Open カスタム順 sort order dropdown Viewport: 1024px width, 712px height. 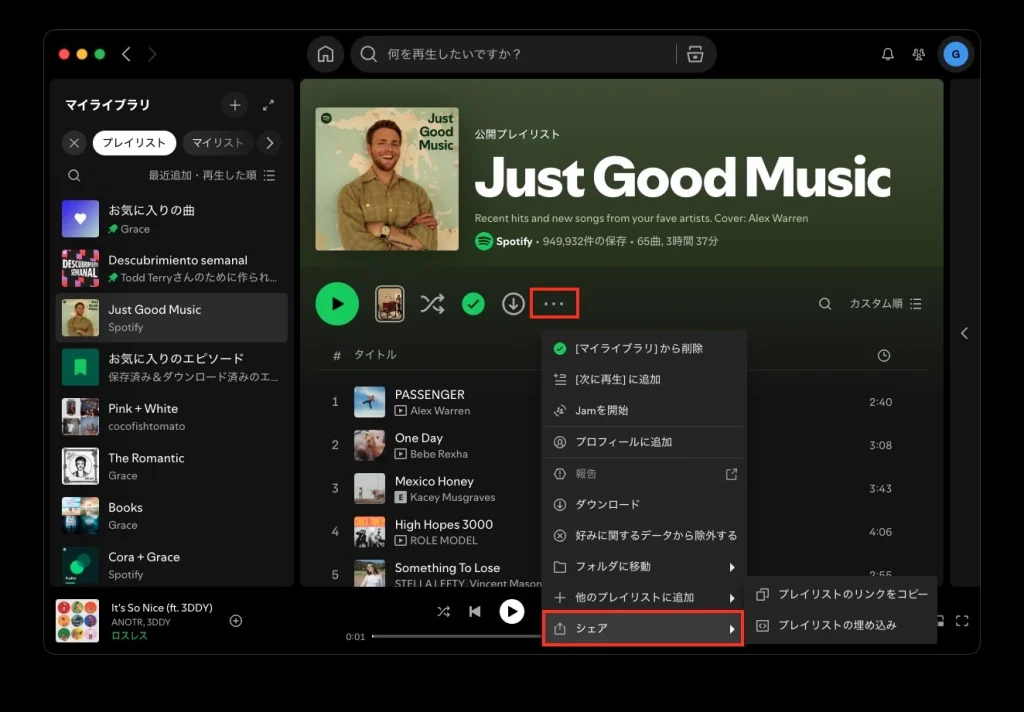[885, 304]
